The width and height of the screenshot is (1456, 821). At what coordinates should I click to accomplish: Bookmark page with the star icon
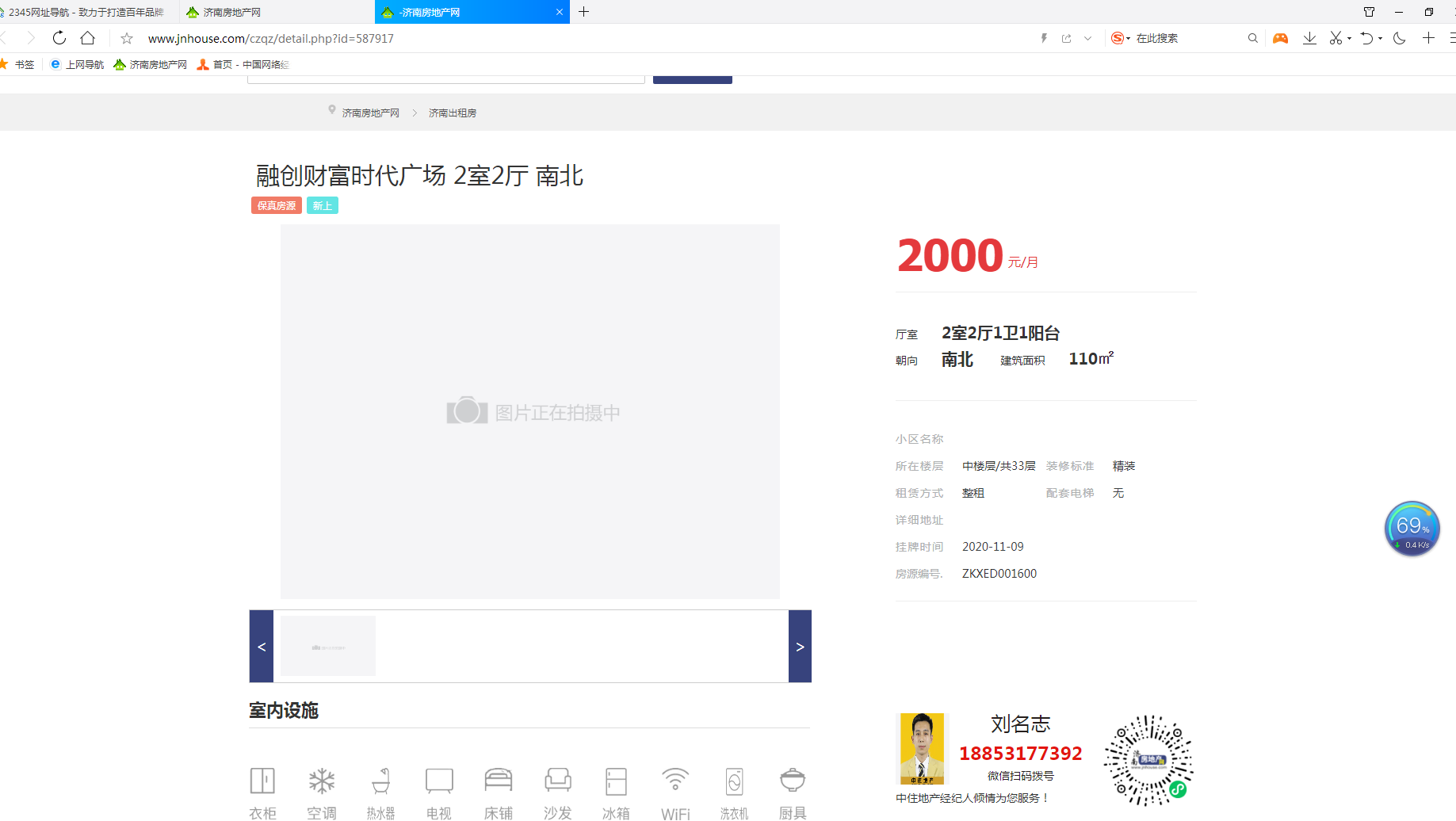(127, 38)
